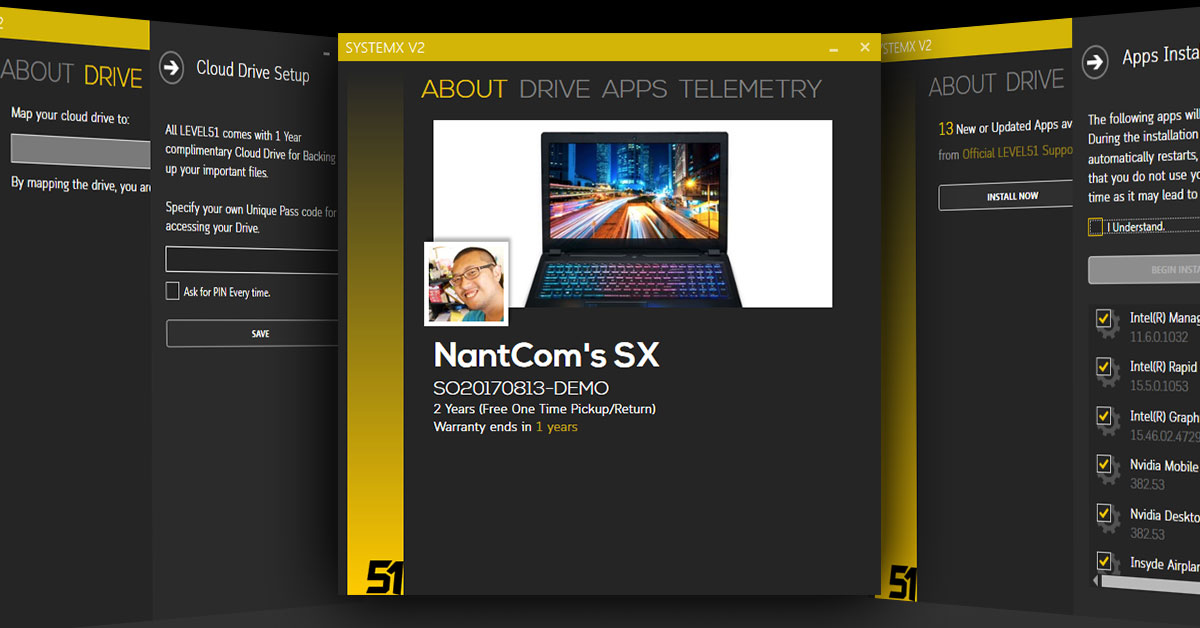Click the Cloud Drive Setup heading
The image size is (1200, 628).
(253, 71)
